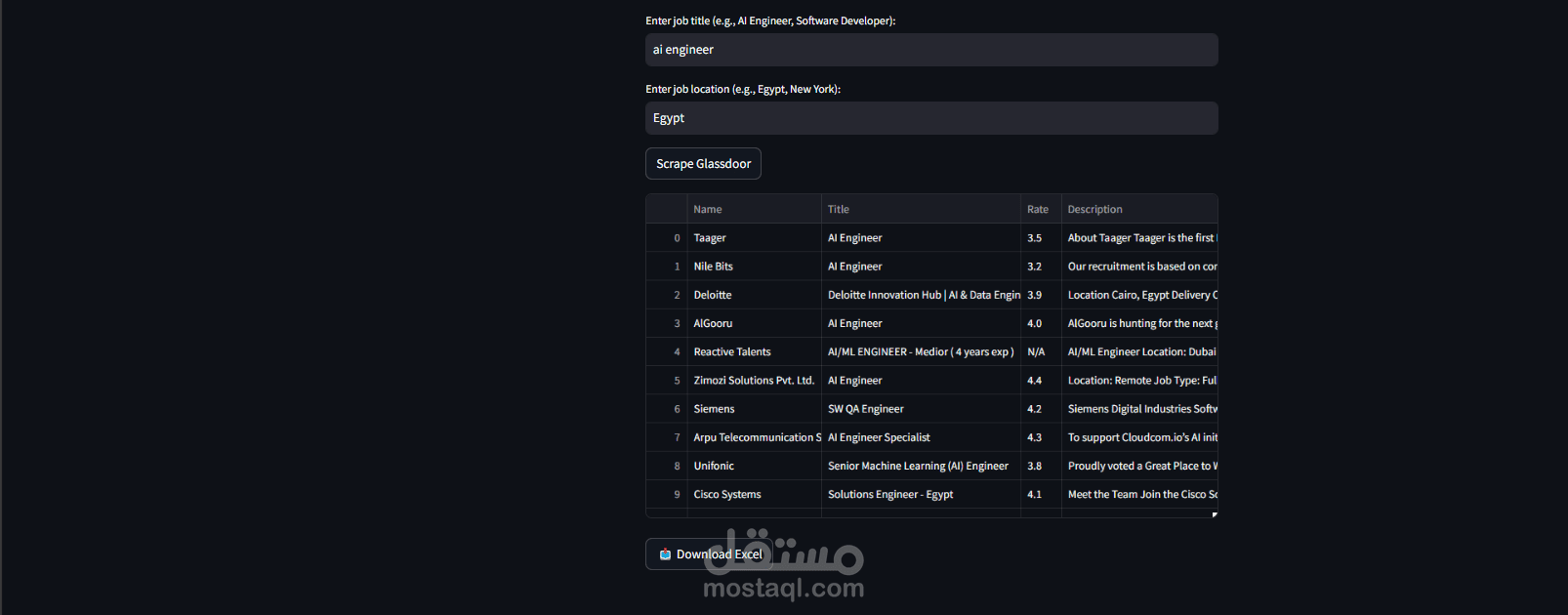Click the 3.8 rate cell
Screen dimensions: 1568x615
click(1041, 466)
